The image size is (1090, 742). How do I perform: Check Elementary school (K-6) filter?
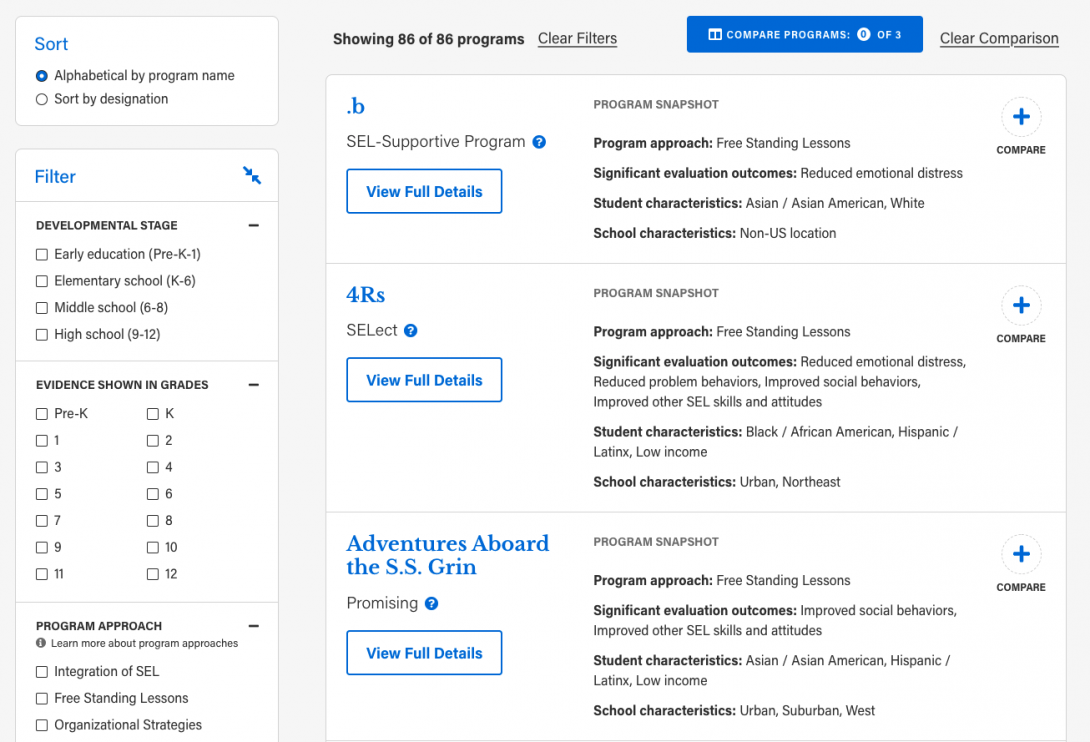tap(42, 281)
